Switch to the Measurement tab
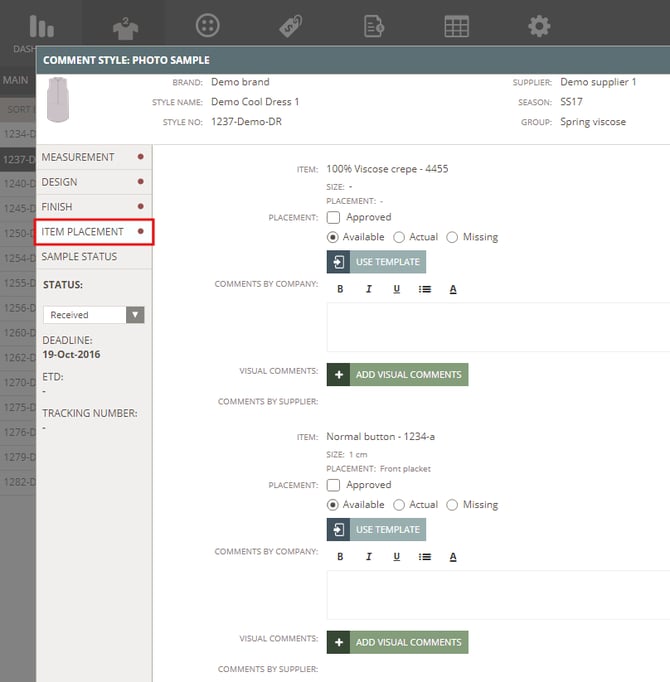Screen dimensions: 670x682 [78, 157]
